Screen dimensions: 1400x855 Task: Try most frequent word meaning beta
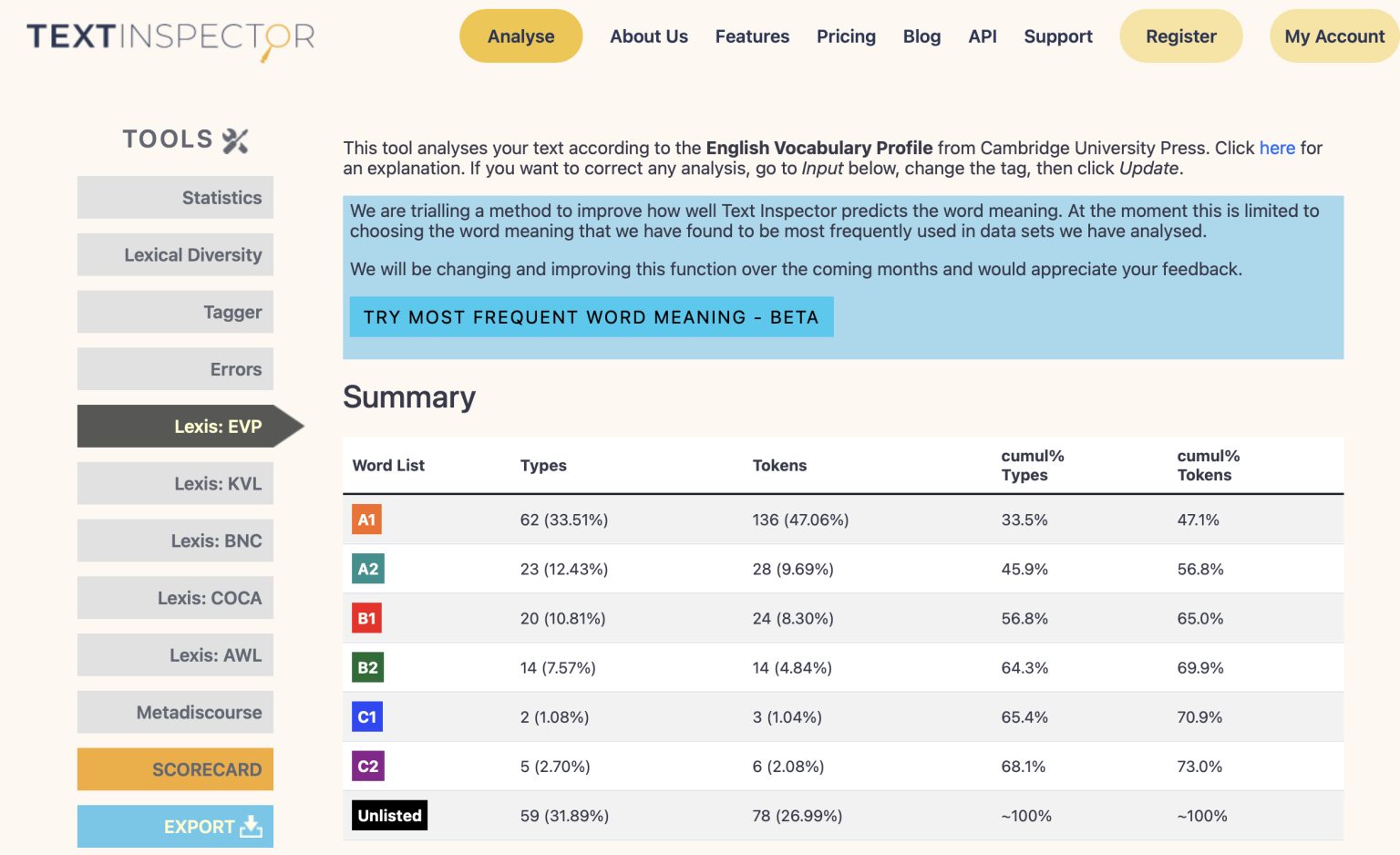[x=592, y=316]
